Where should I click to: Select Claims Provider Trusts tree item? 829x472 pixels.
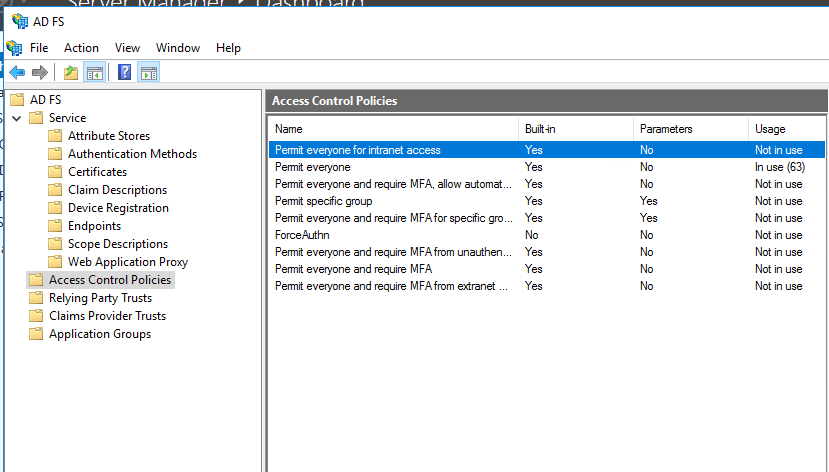107,316
